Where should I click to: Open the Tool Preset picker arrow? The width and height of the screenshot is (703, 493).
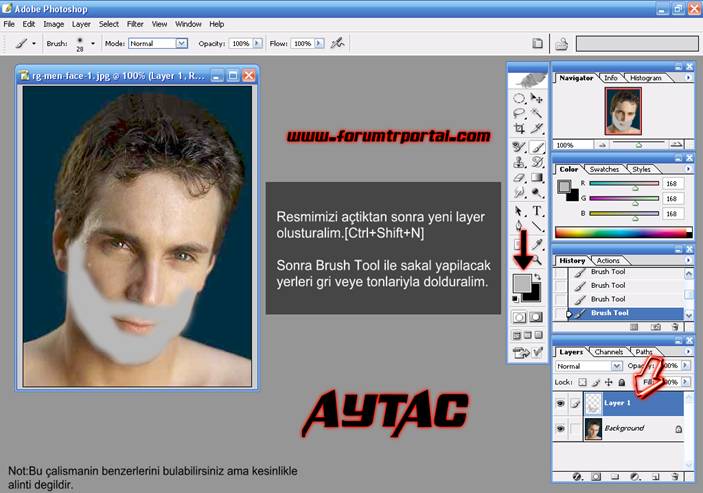click(x=34, y=43)
